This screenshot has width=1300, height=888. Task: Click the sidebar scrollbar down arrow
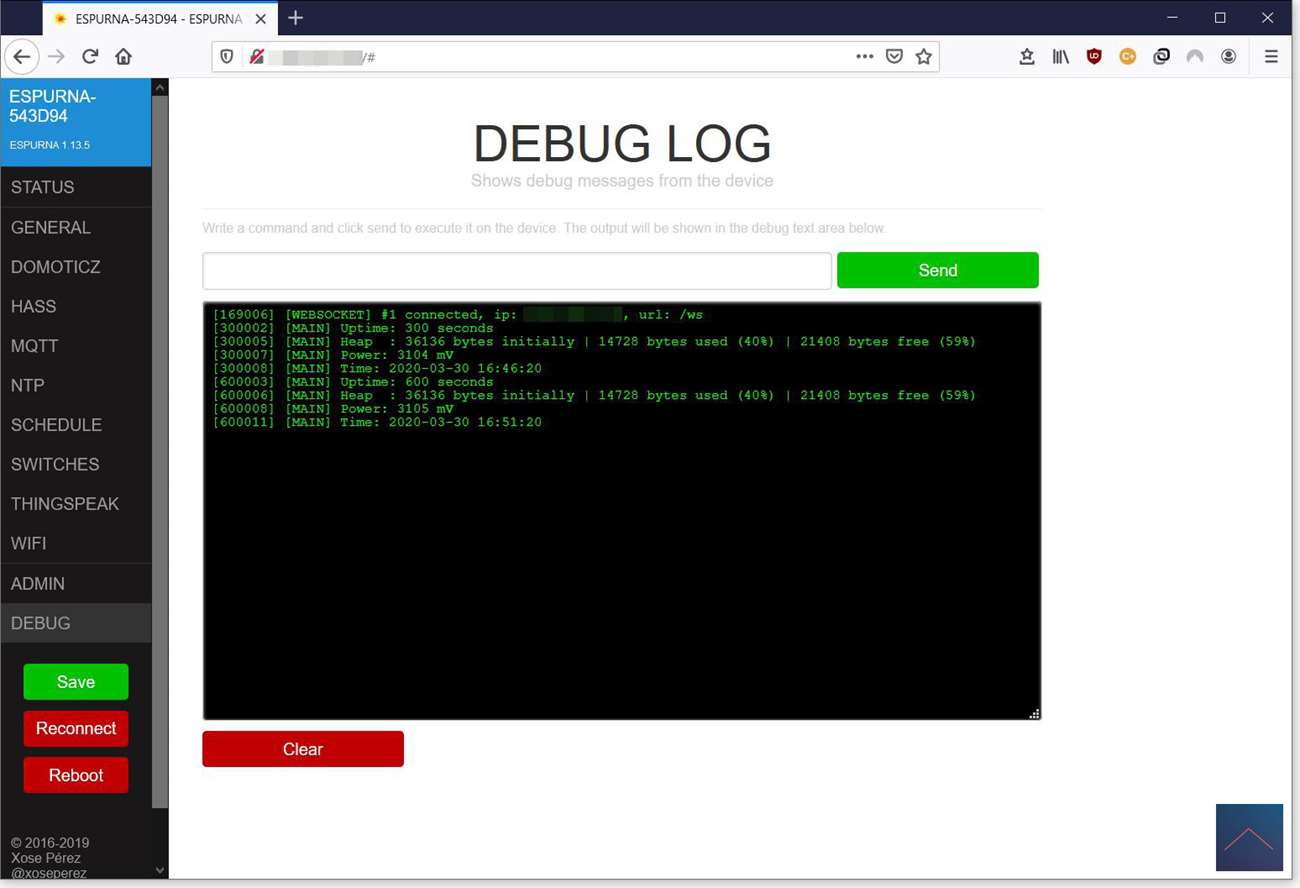pos(160,870)
